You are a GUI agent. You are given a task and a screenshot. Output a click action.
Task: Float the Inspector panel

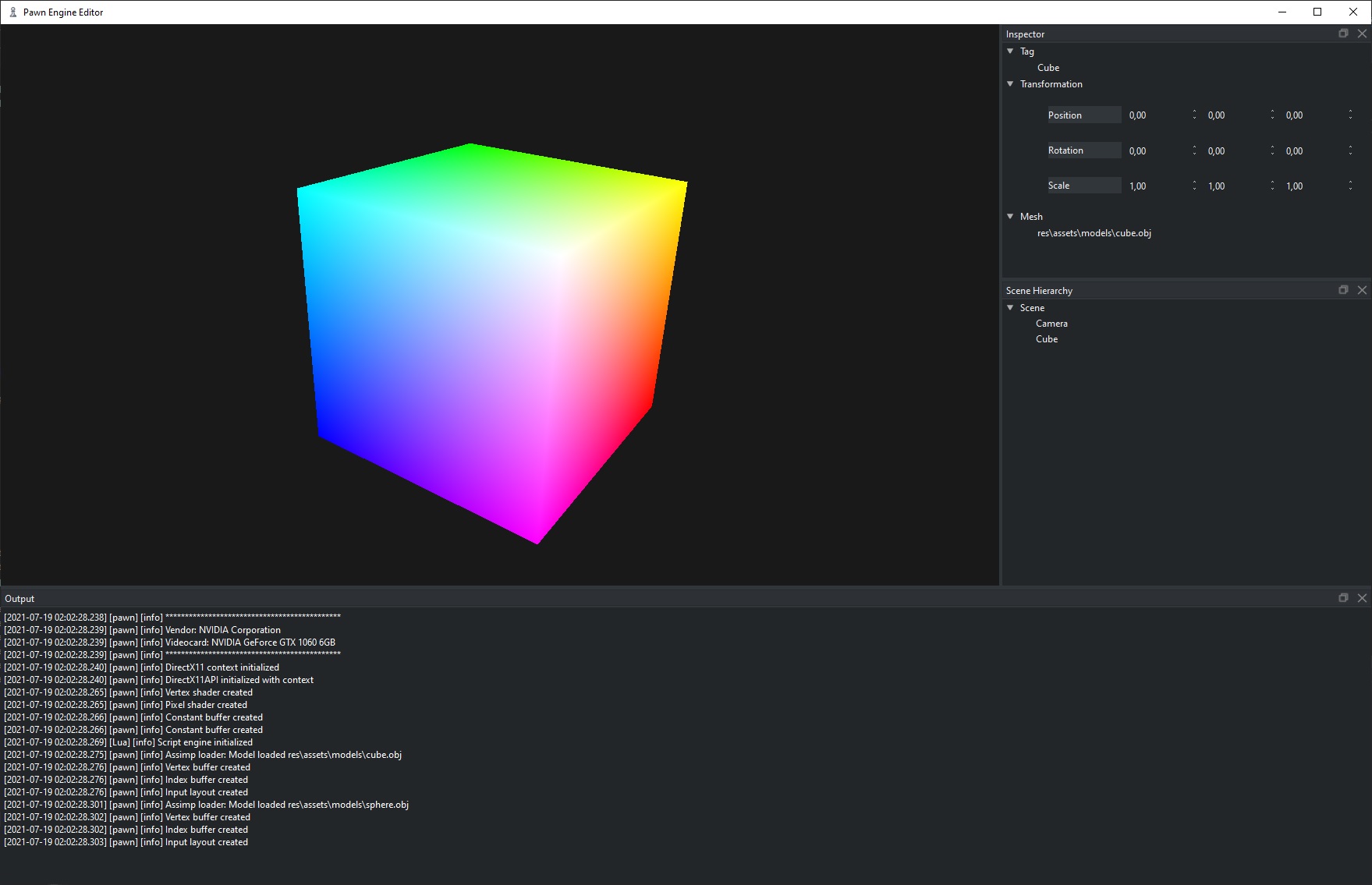pyautogui.click(x=1343, y=34)
